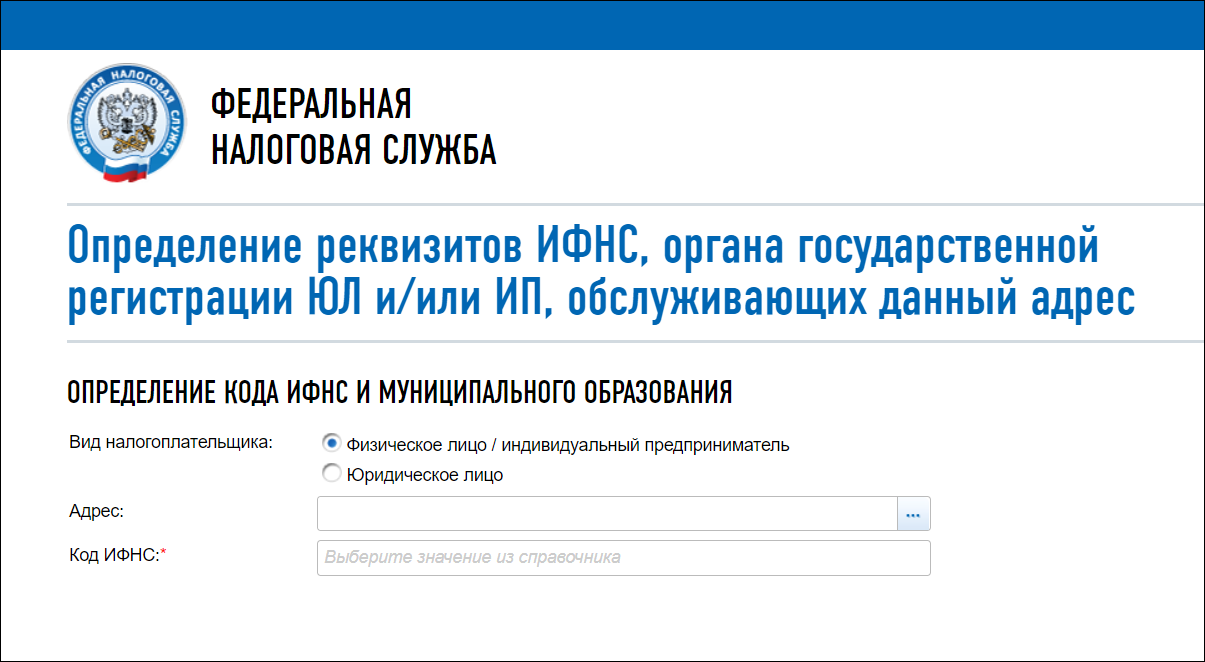This screenshot has height=662, width=1205.
Task: Open the address directory via the "..." icon
Action: pyautogui.click(x=915, y=513)
